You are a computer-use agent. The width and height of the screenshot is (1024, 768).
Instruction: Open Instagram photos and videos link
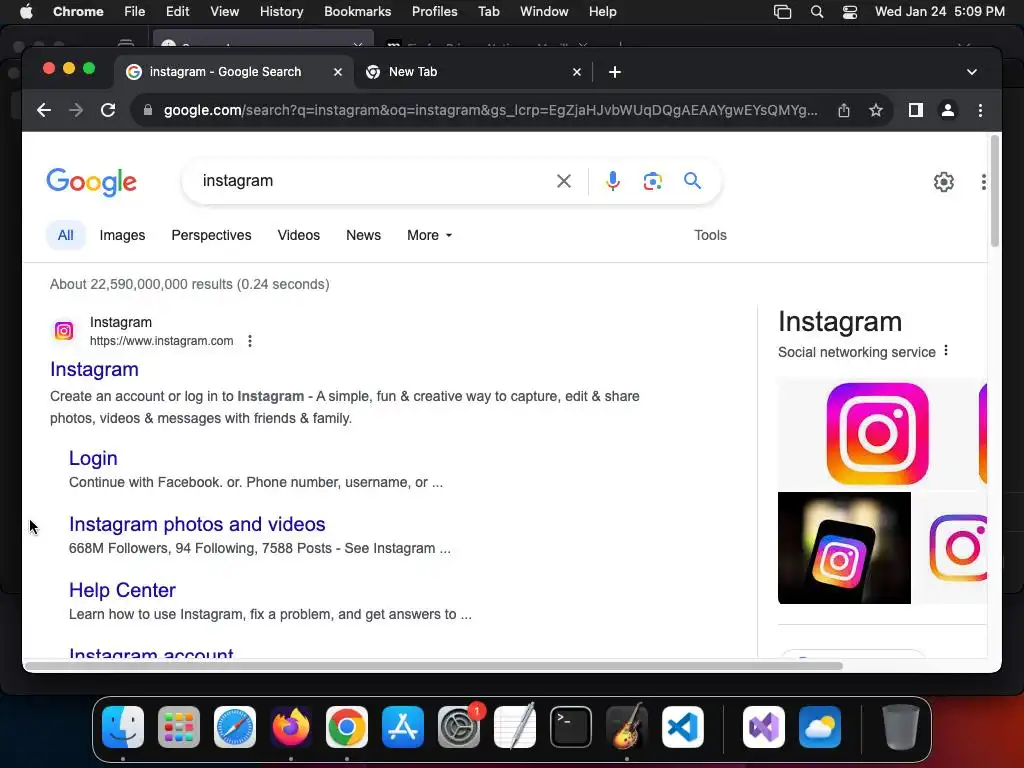pos(197,524)
